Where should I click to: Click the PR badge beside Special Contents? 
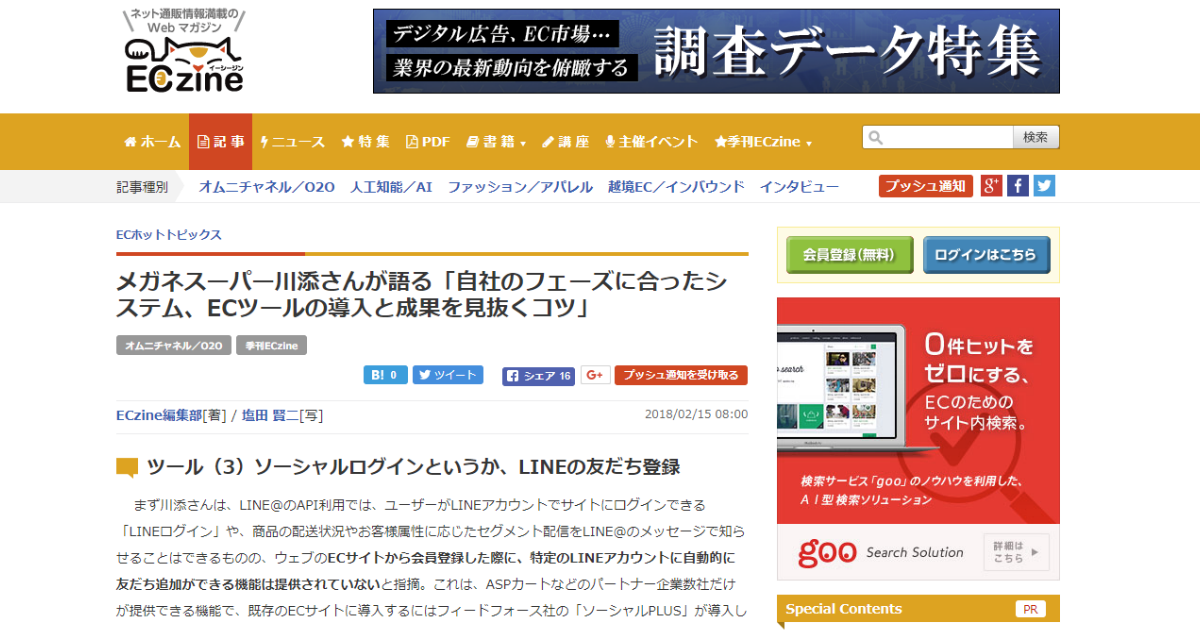pyautogui.click(x=1031, y=609)
